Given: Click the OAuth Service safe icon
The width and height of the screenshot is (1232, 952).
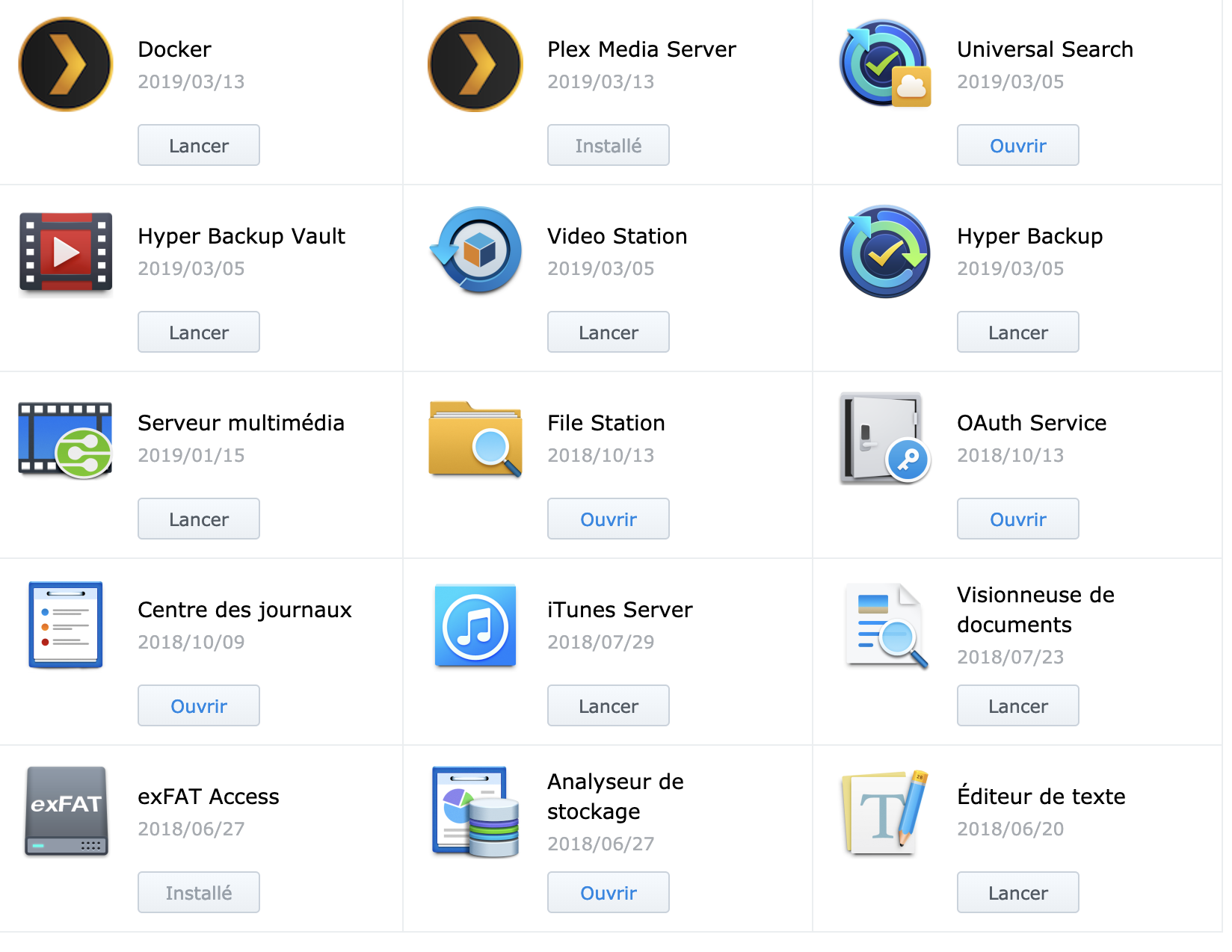Looking at the screenshot, I should (885, 439).
